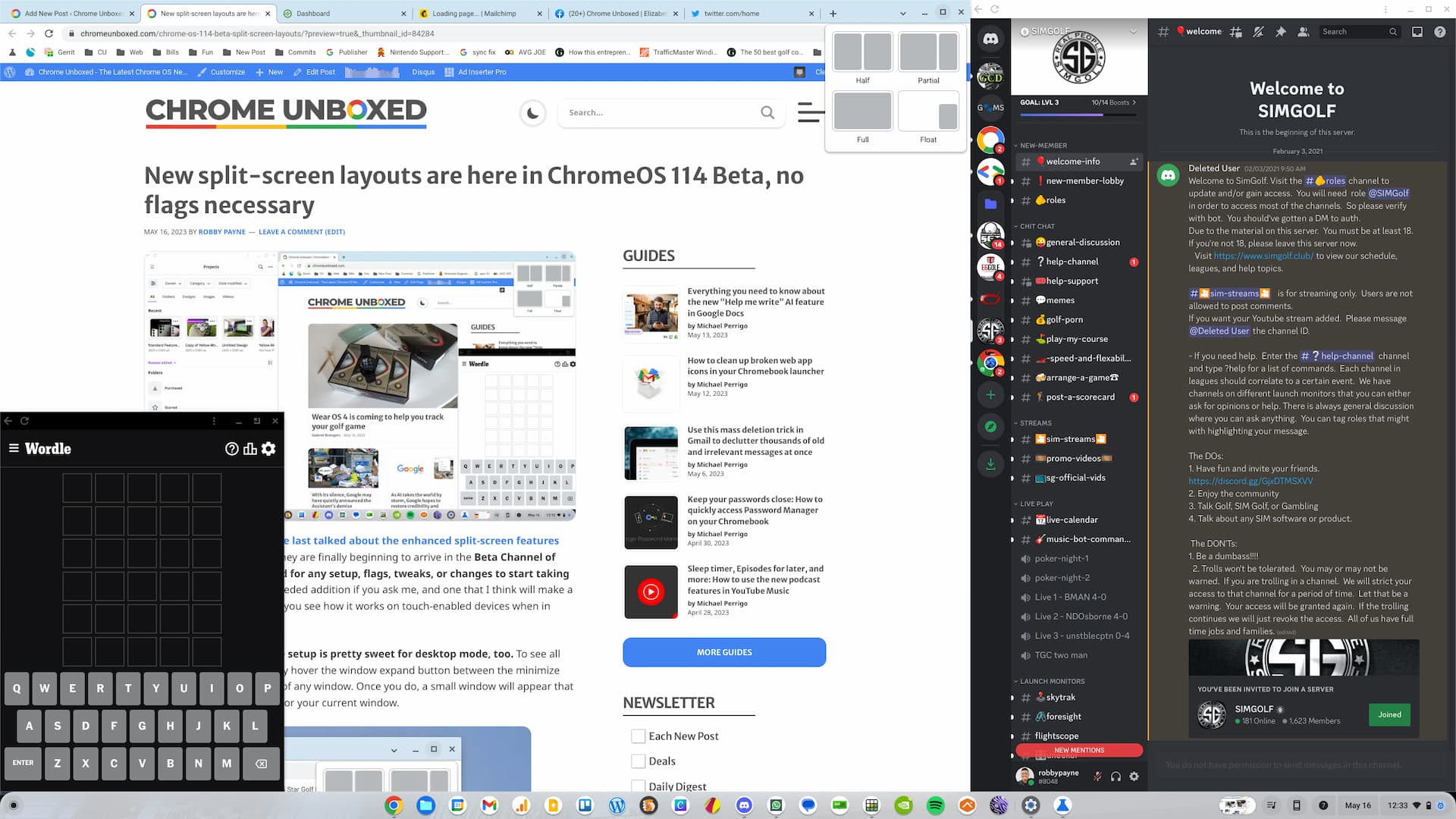This screenshot has width=1456, height=819.
Task: Check the Deals newsletter checkbox
Action: pos(638,761)
